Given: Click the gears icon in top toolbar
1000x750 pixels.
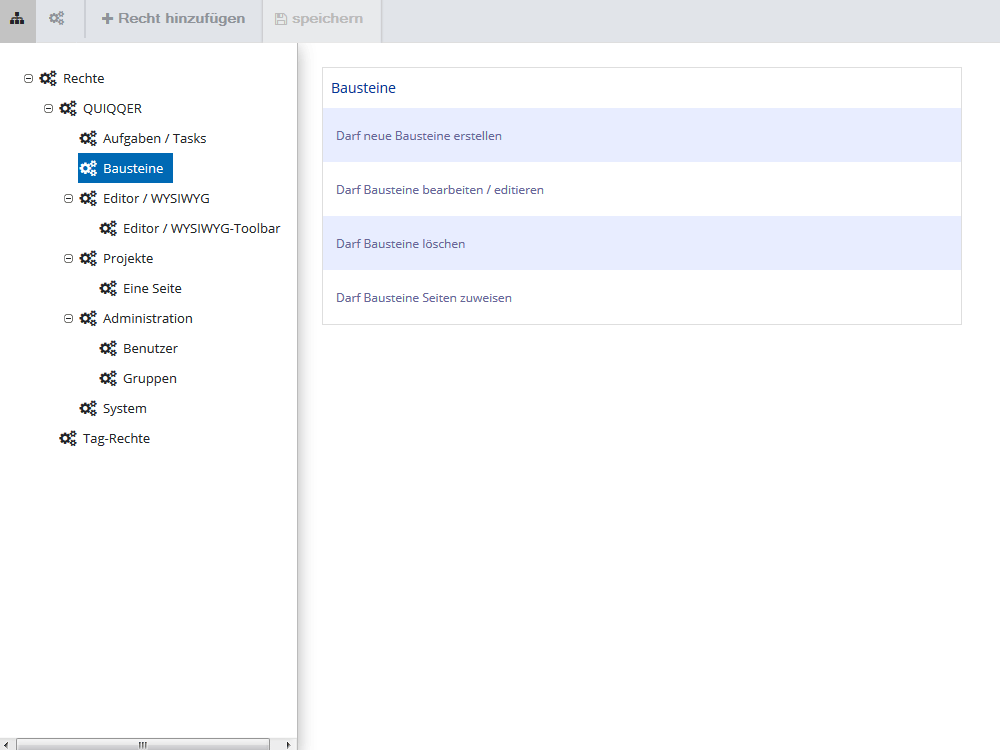Looking at the screenshot, I should 57,18.
